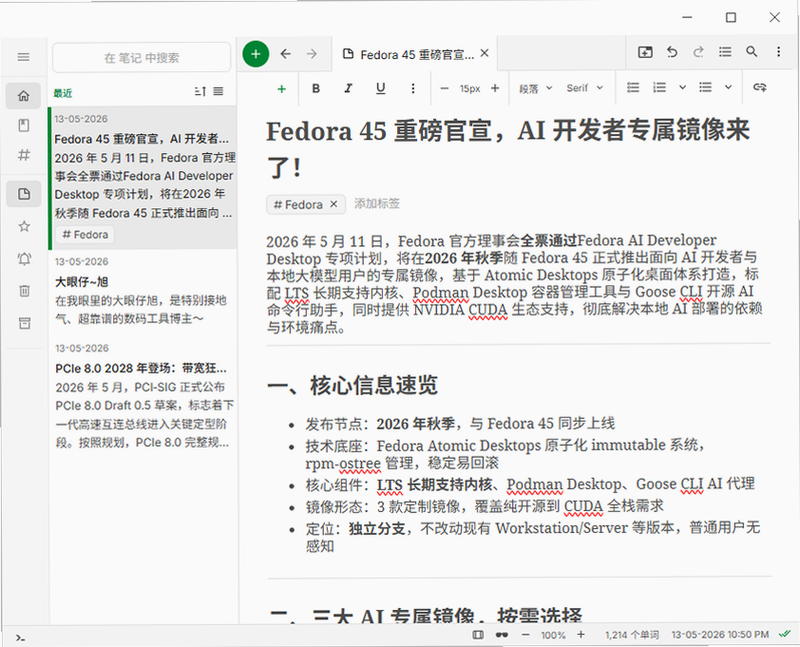Toggle bold formatting
This screenshot has height=647, width=800.
tap(316, 88)
